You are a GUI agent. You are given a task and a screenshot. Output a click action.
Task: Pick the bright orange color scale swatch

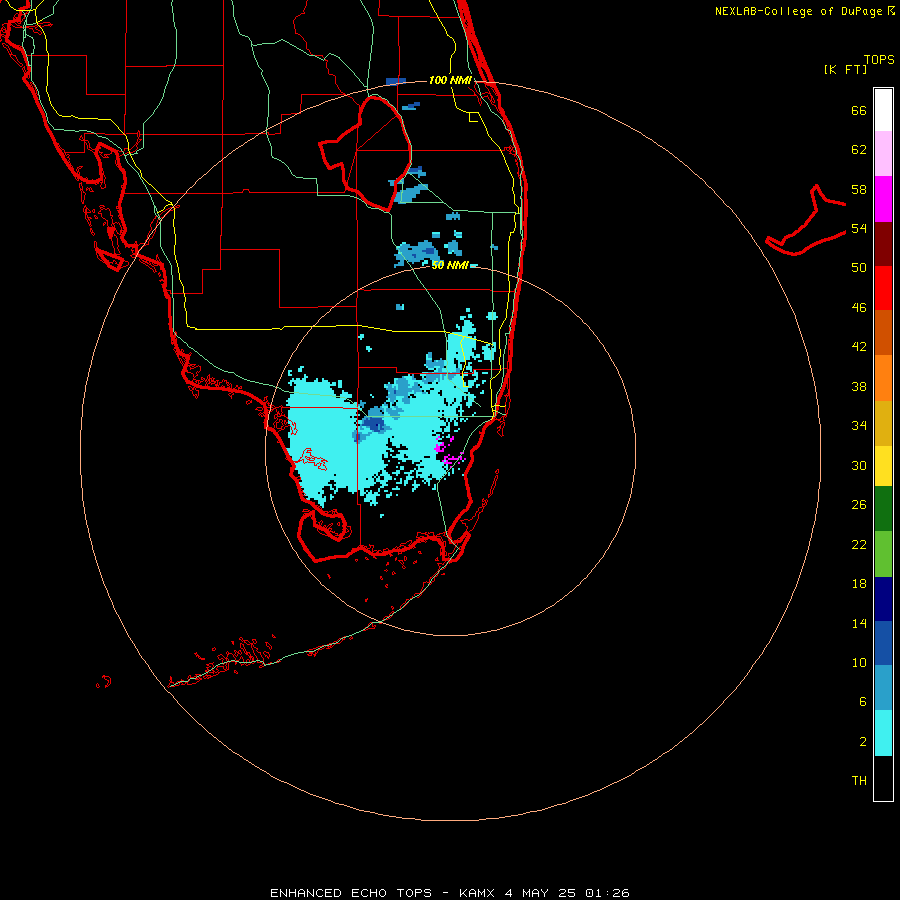click(x=883, y=378)
